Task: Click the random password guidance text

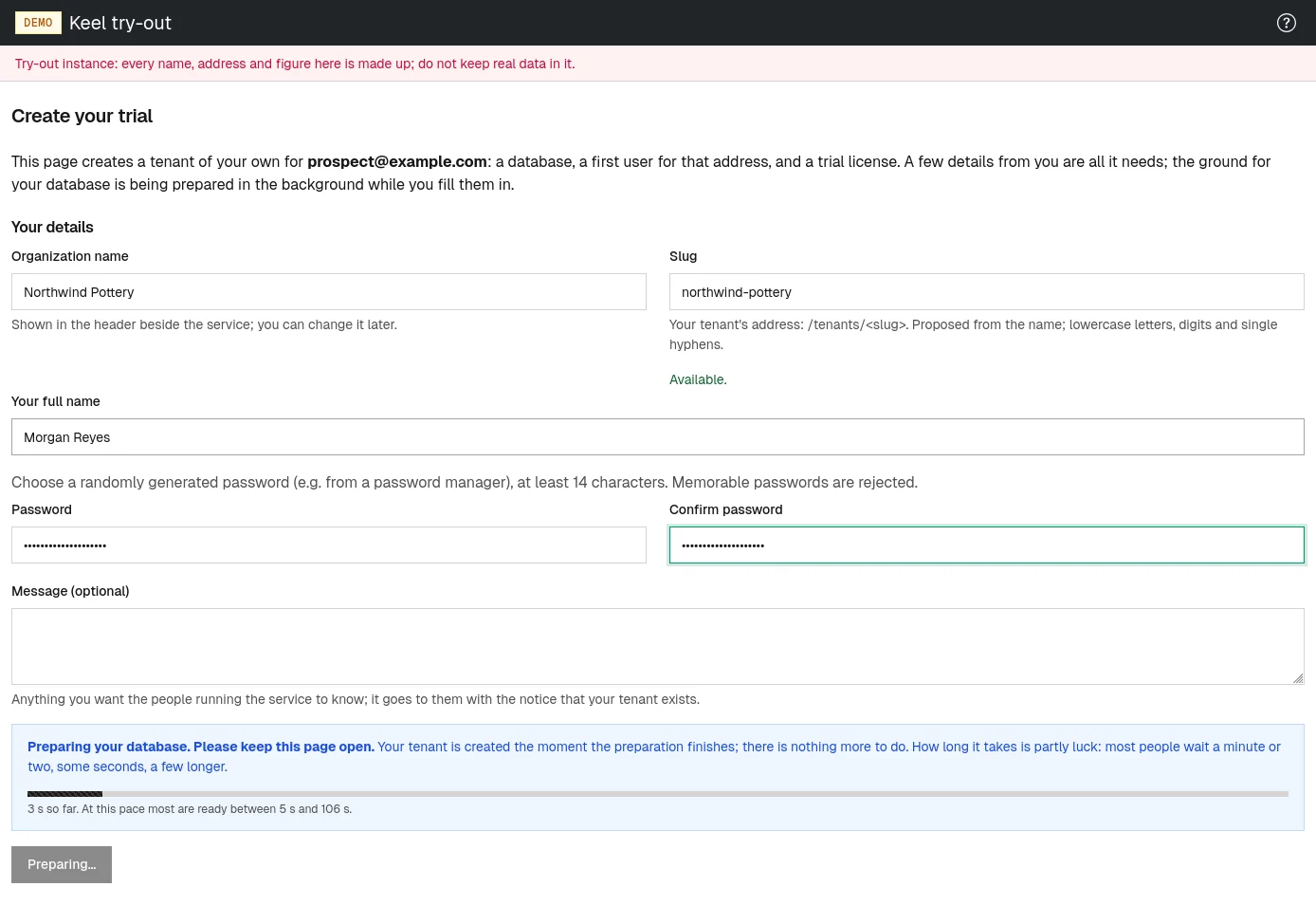Action: [465, 482]
